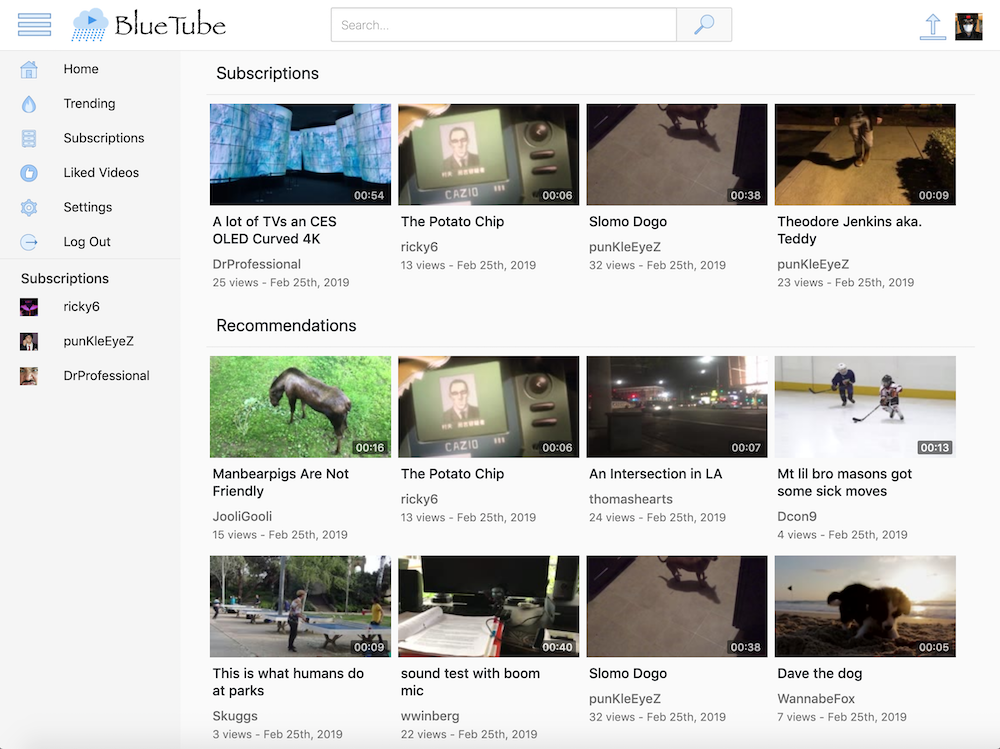Click the upload arrow icon in the top bar

click(932, 25)
